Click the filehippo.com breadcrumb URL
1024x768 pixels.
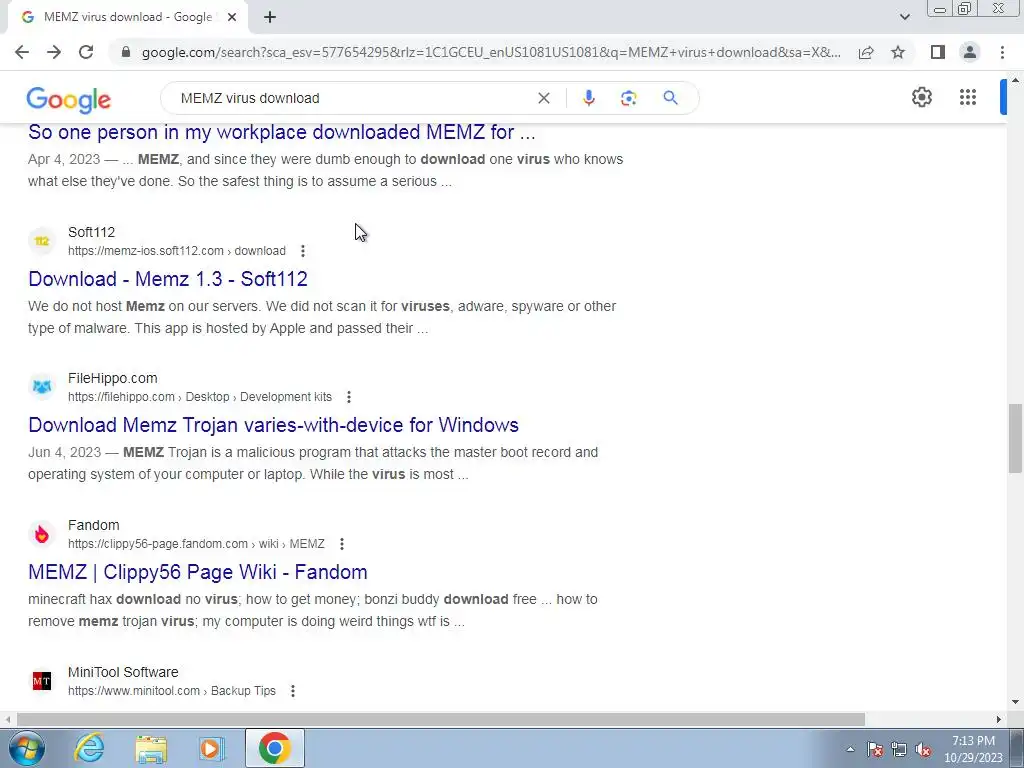200,397
